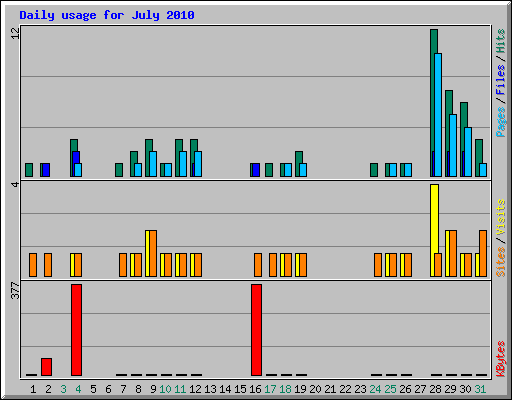Click the day "3" label on the x-axis
Image resolution: width=512 pixels, height=400 pixels.
pos(63,389)
